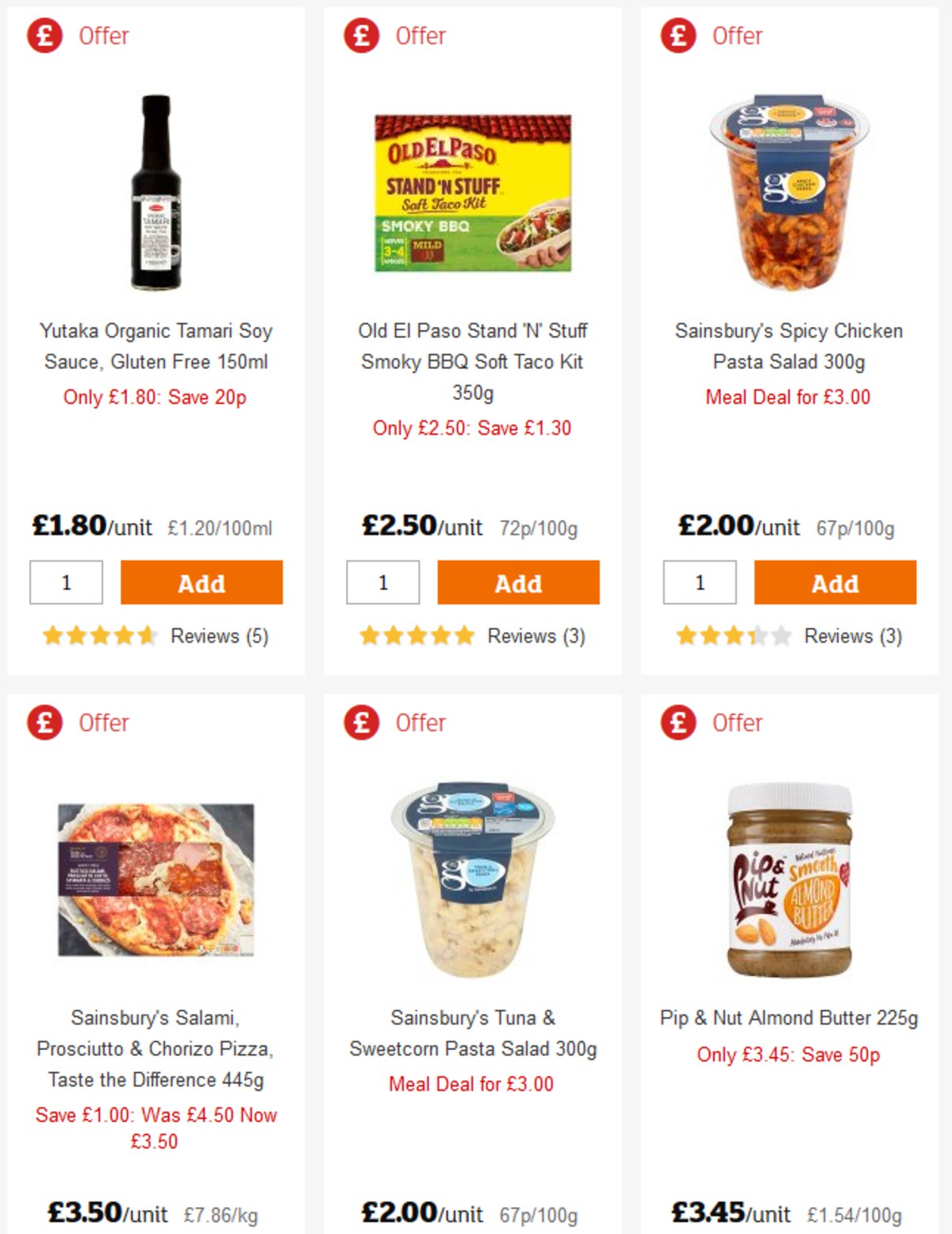Click the quantity box for the taco kit
Screen dimensions: 952x1234
click(x=383, y=582)
